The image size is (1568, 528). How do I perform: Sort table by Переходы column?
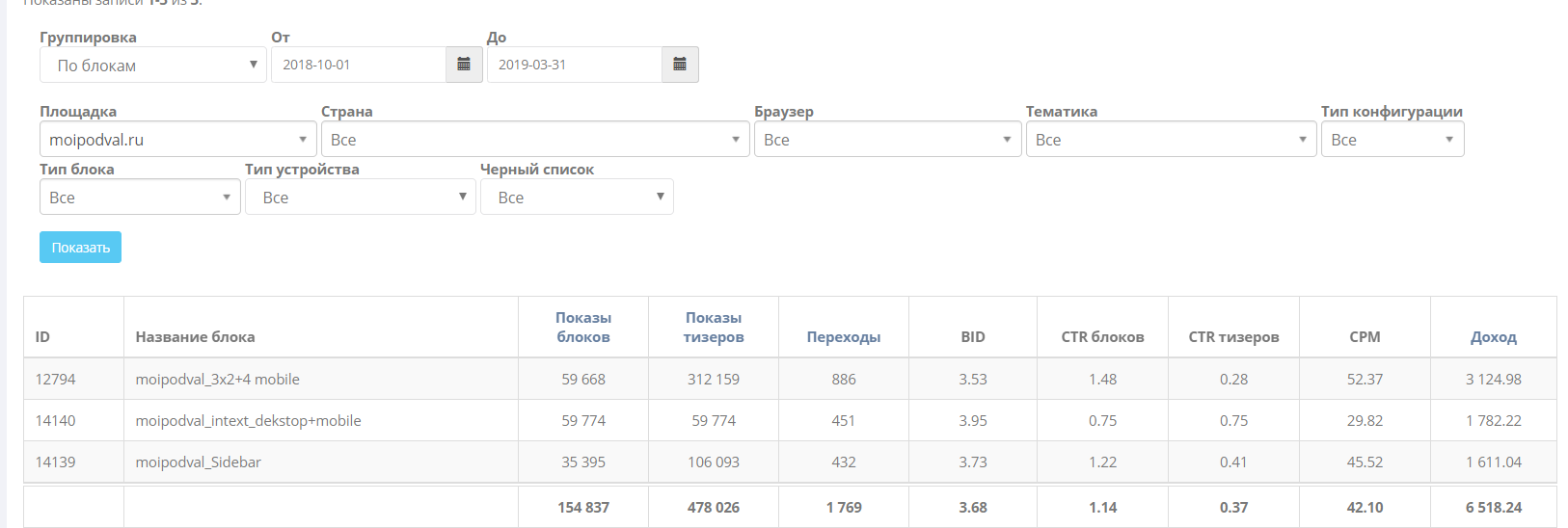coord(844,337)
